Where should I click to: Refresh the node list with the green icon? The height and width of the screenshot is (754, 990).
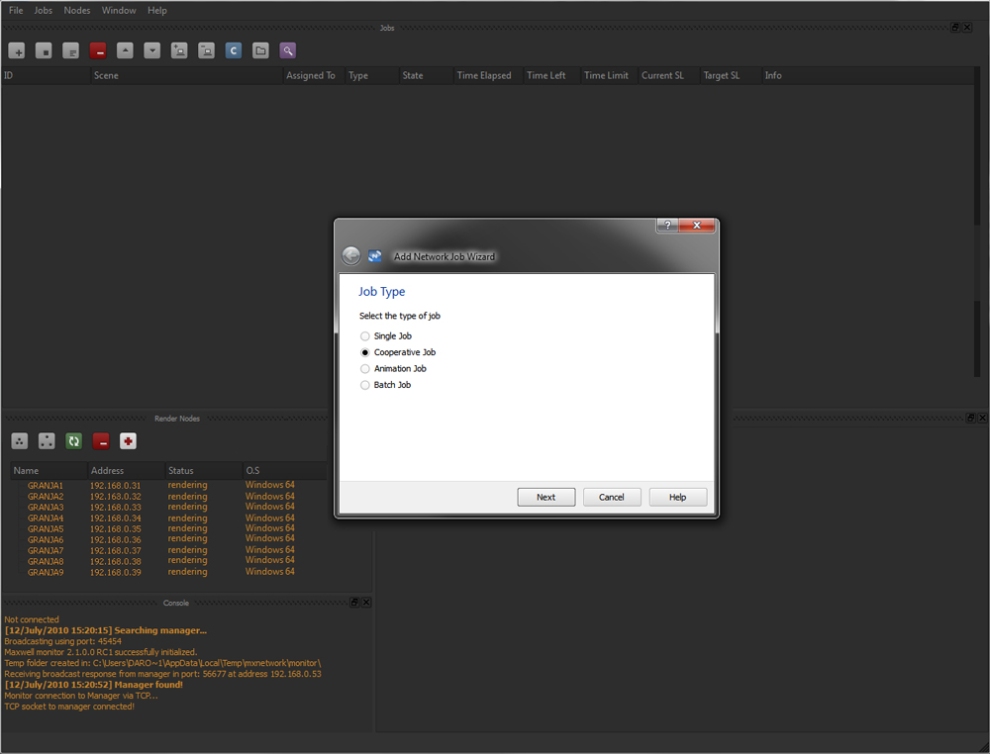pyautogui.click(x=72, y=441)
